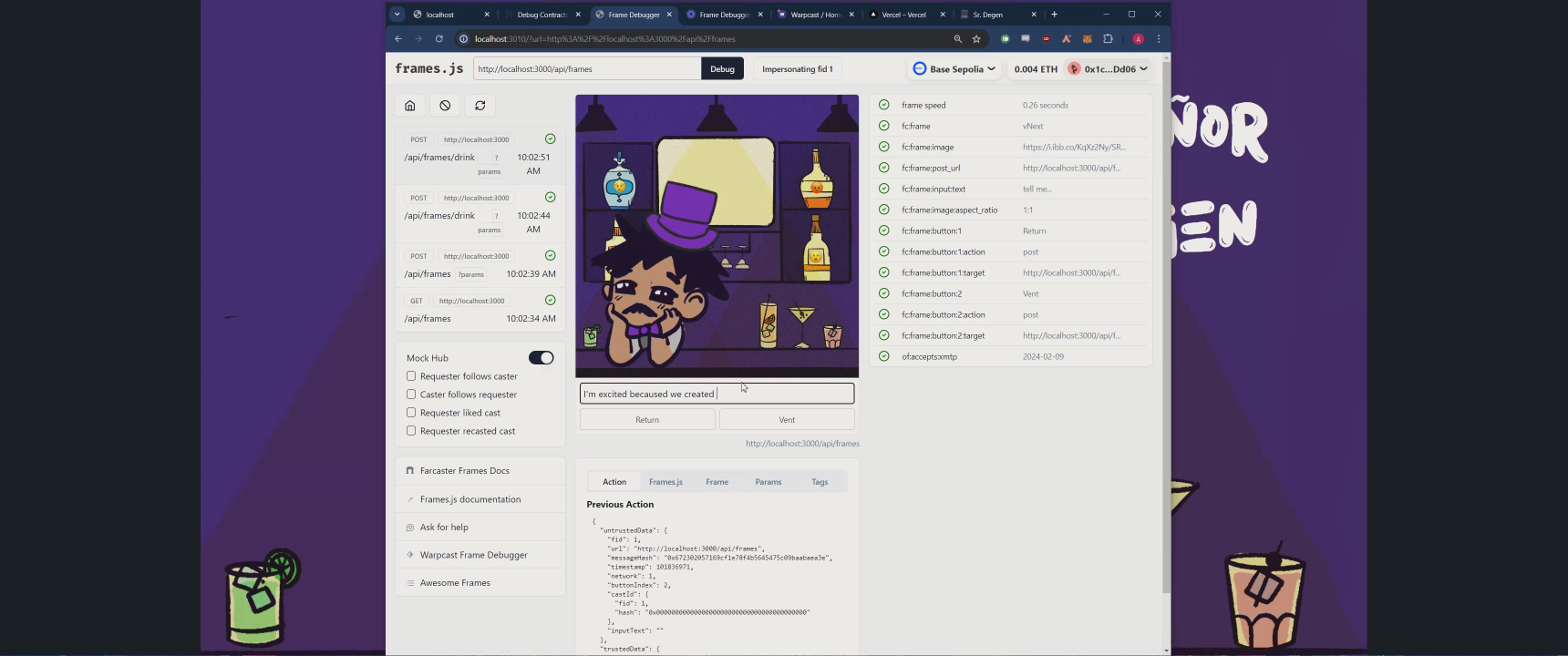This screenshot has width=1568, height=656.
Task: Click the frame text input 'I'm excited...'
Action: tap(717, 394)
